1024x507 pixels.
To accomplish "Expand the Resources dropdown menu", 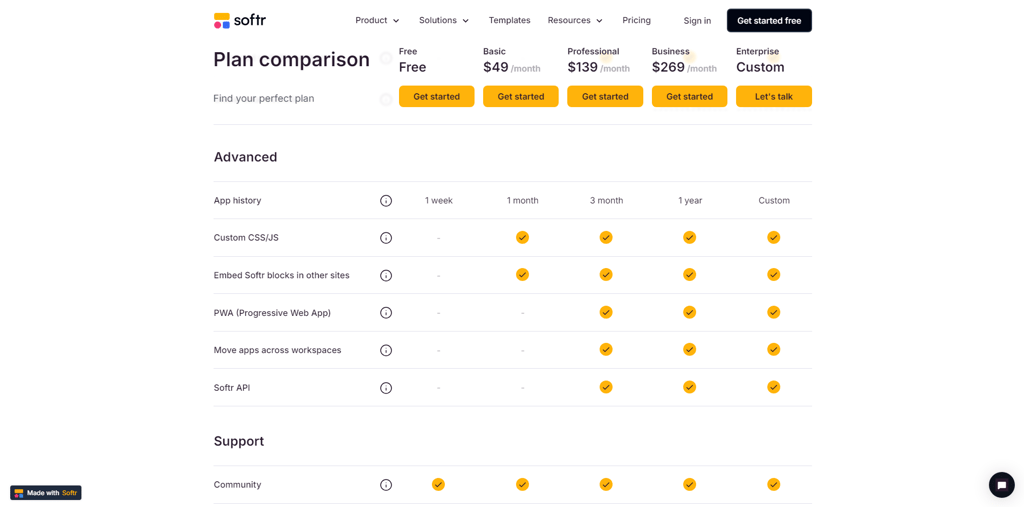I will [x=575, y=20].
